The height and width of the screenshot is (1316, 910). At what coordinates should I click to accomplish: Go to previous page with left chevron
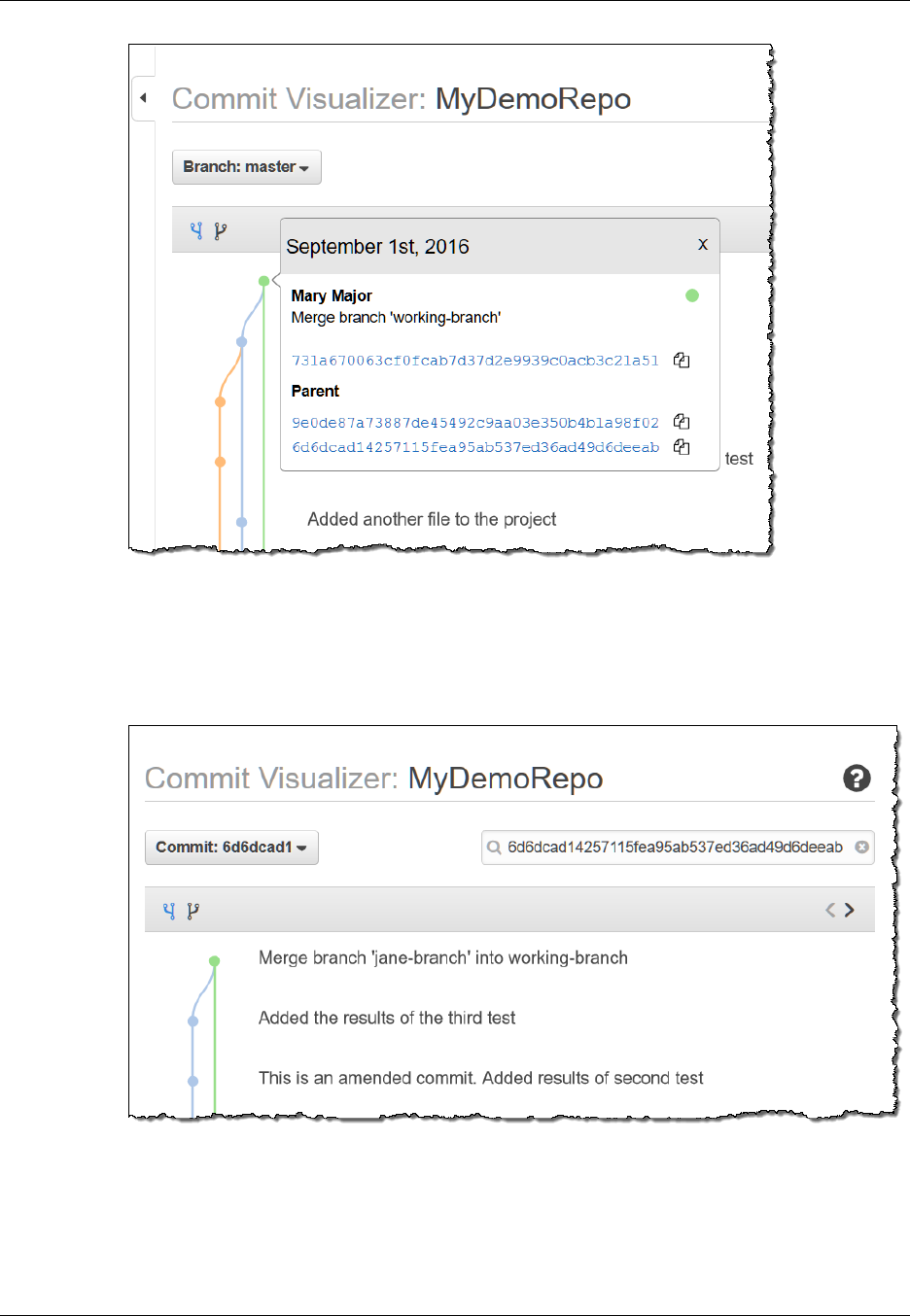pyautogui.click(x=830, y=910)
